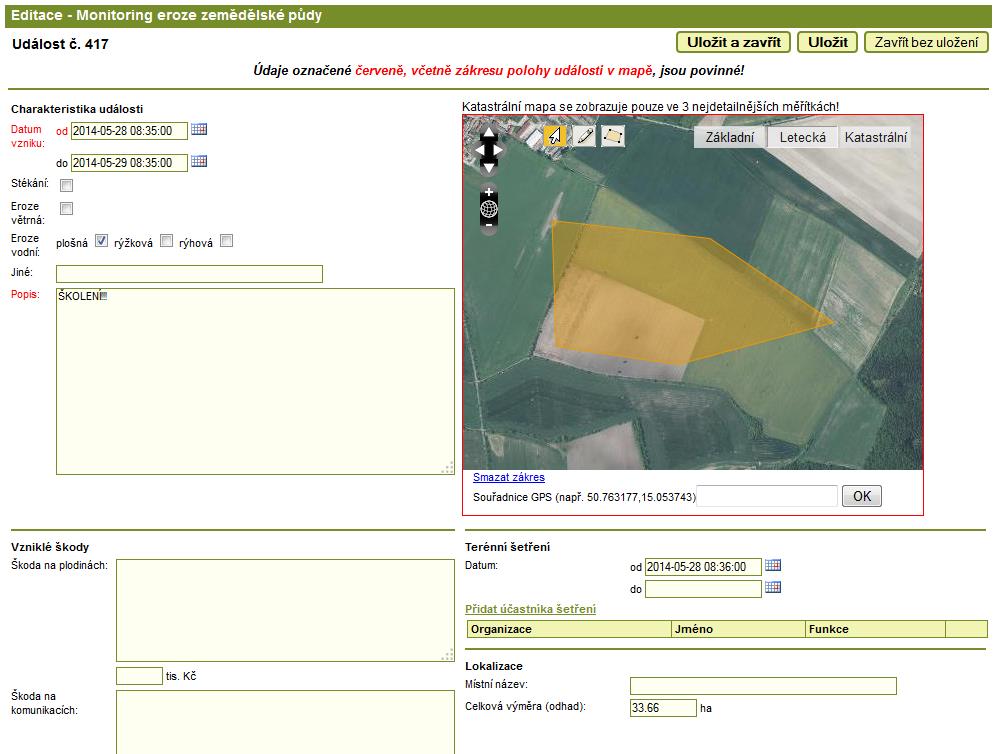The height and width of the screenshot is (754, 999).
Task: Focus Terénní šetření od date field
Action: (x=703, y=567)
